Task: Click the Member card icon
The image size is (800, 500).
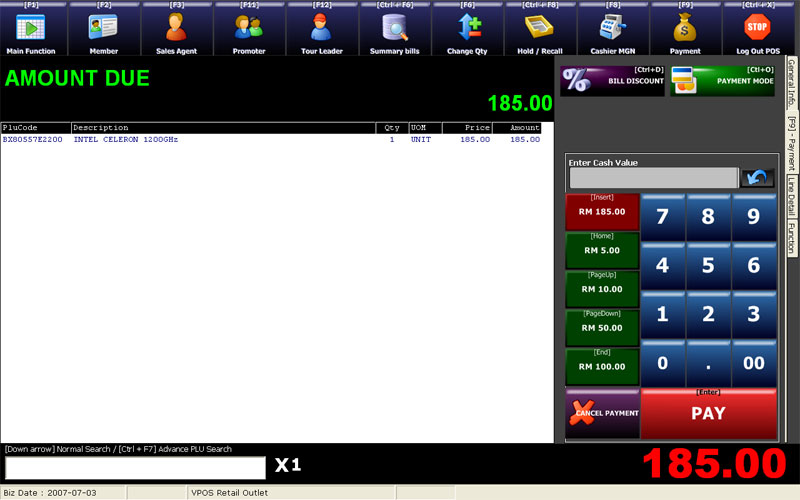Action: point(104,28)
